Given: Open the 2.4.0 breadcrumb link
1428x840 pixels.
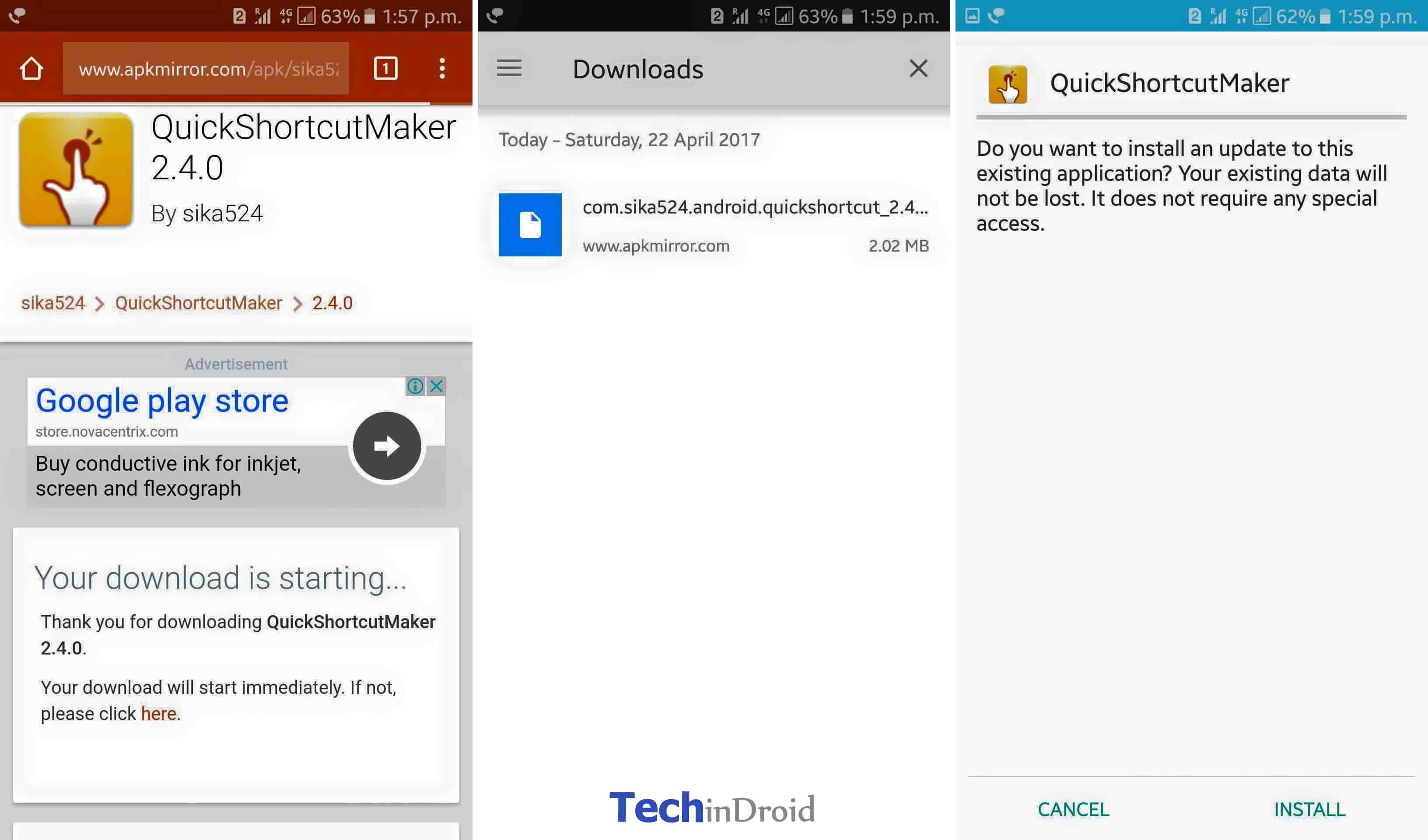Looking at the screenshot, I should 332,303.
